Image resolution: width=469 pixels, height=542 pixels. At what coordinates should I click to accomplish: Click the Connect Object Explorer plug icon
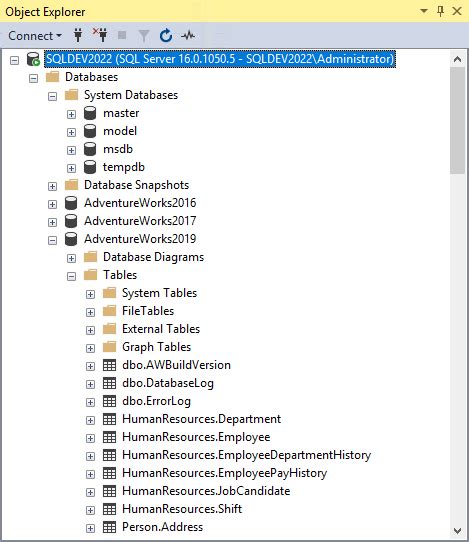click(78, 35)
